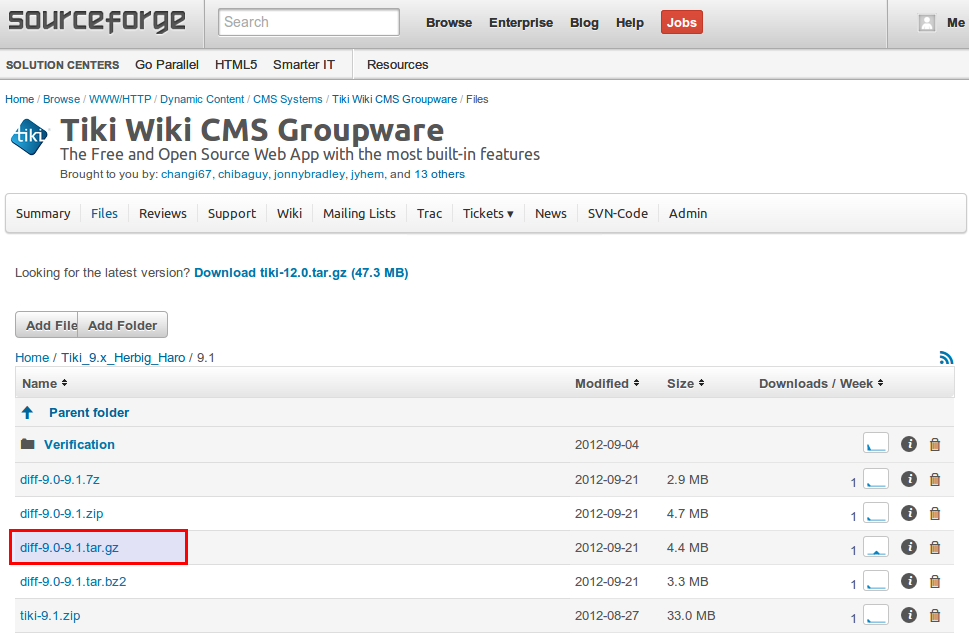Viewport: 969px width, 634px height.
Task: Sort files by Name column
Action: 44,383
